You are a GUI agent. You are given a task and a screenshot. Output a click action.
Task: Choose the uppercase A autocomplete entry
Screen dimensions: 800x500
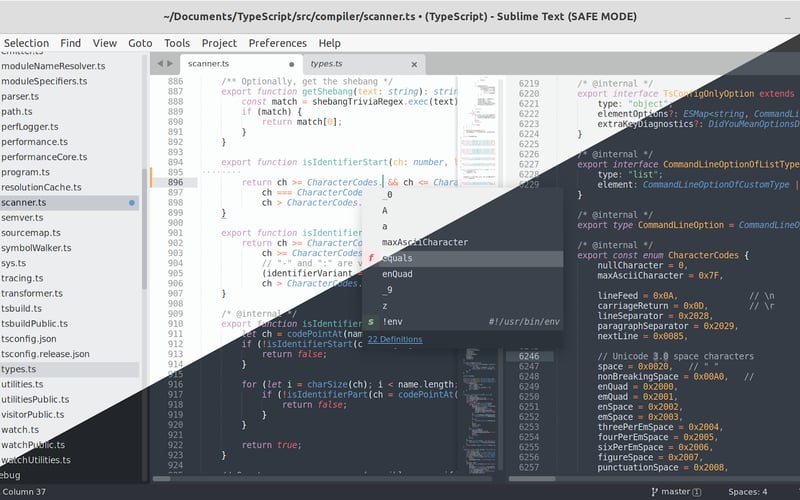463,211
